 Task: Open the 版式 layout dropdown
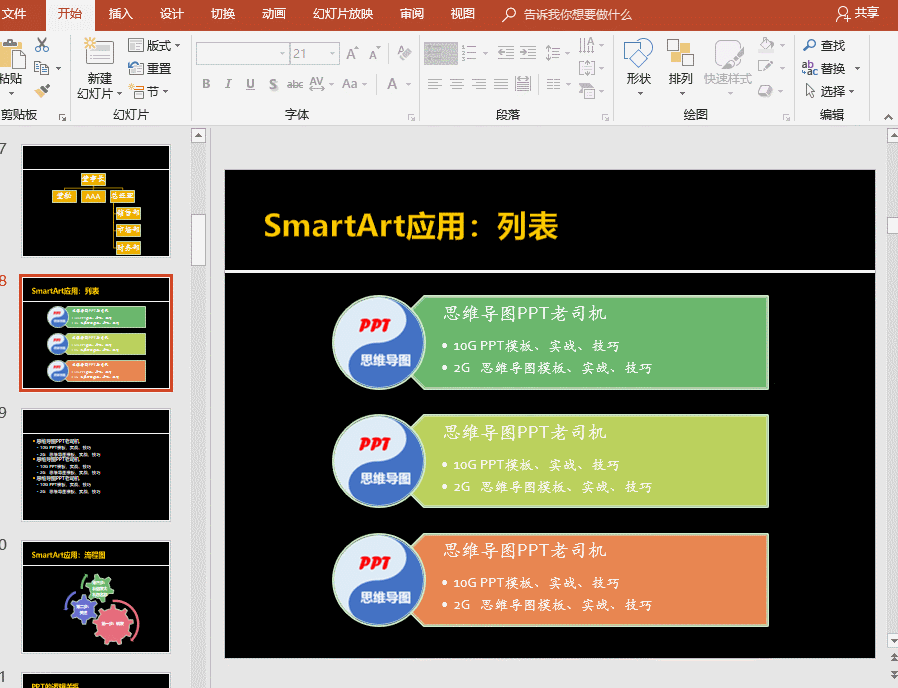154,45
